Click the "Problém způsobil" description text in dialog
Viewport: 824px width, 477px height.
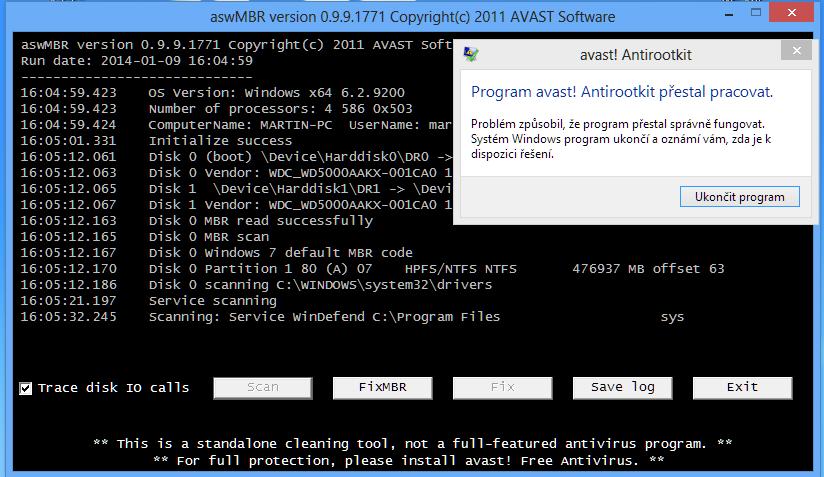point(621,139)
